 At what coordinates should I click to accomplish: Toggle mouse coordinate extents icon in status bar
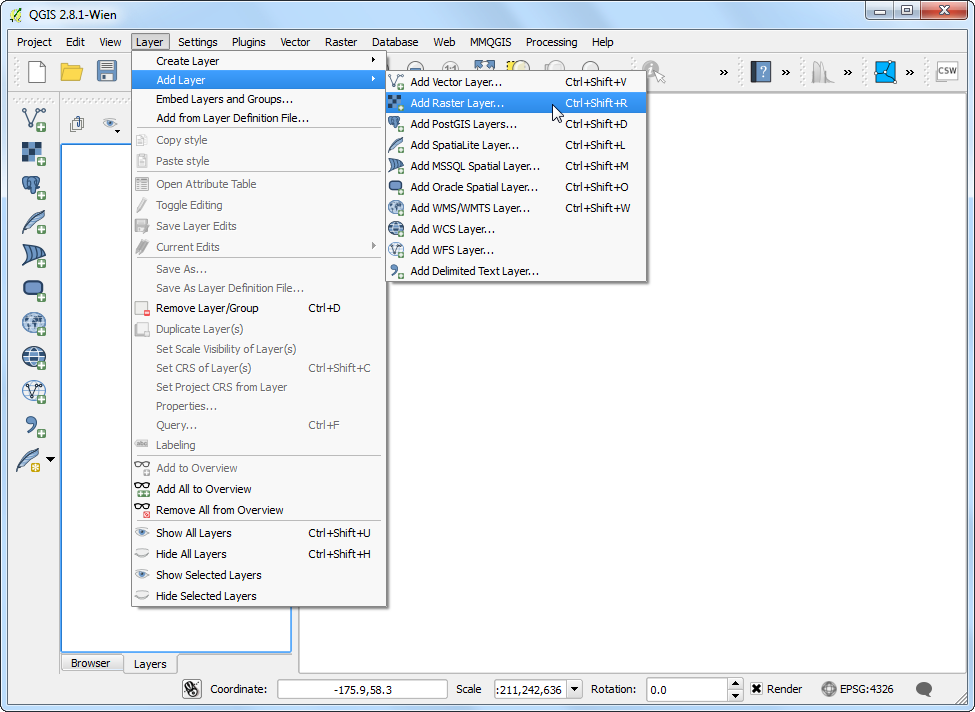coord(192,689)
